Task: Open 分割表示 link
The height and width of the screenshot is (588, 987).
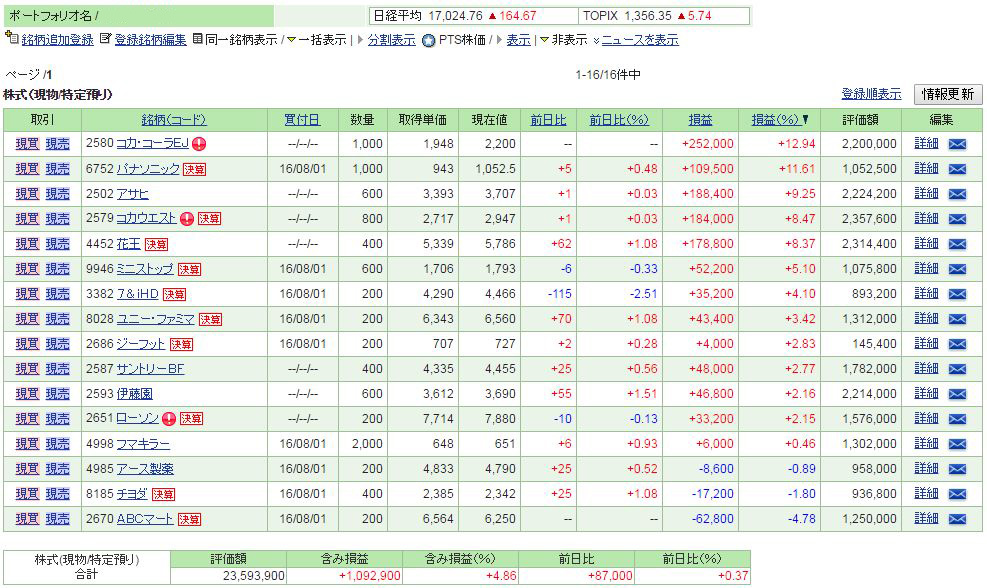Action: pos(392,40)
